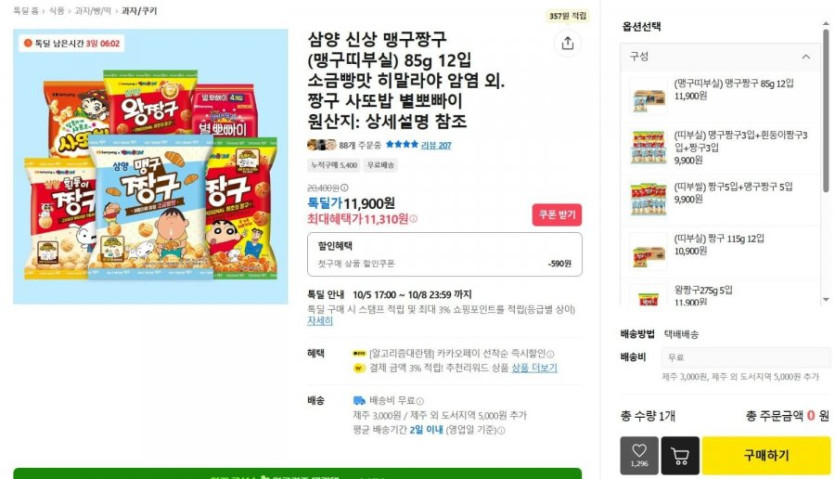Click the 카카오페이 discount info icon
Viewport: 835px width, 479px height.
tap(551, 354)
